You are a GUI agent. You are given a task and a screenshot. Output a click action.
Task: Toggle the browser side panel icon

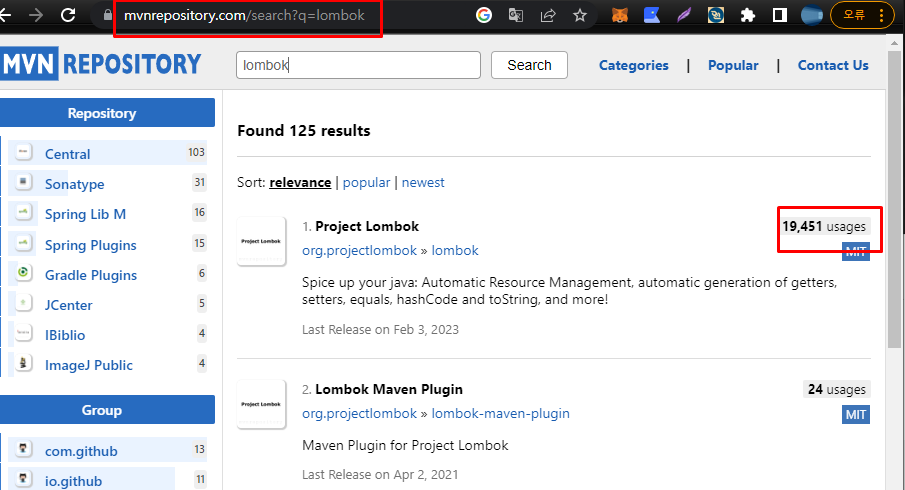(x=780, y=15)
